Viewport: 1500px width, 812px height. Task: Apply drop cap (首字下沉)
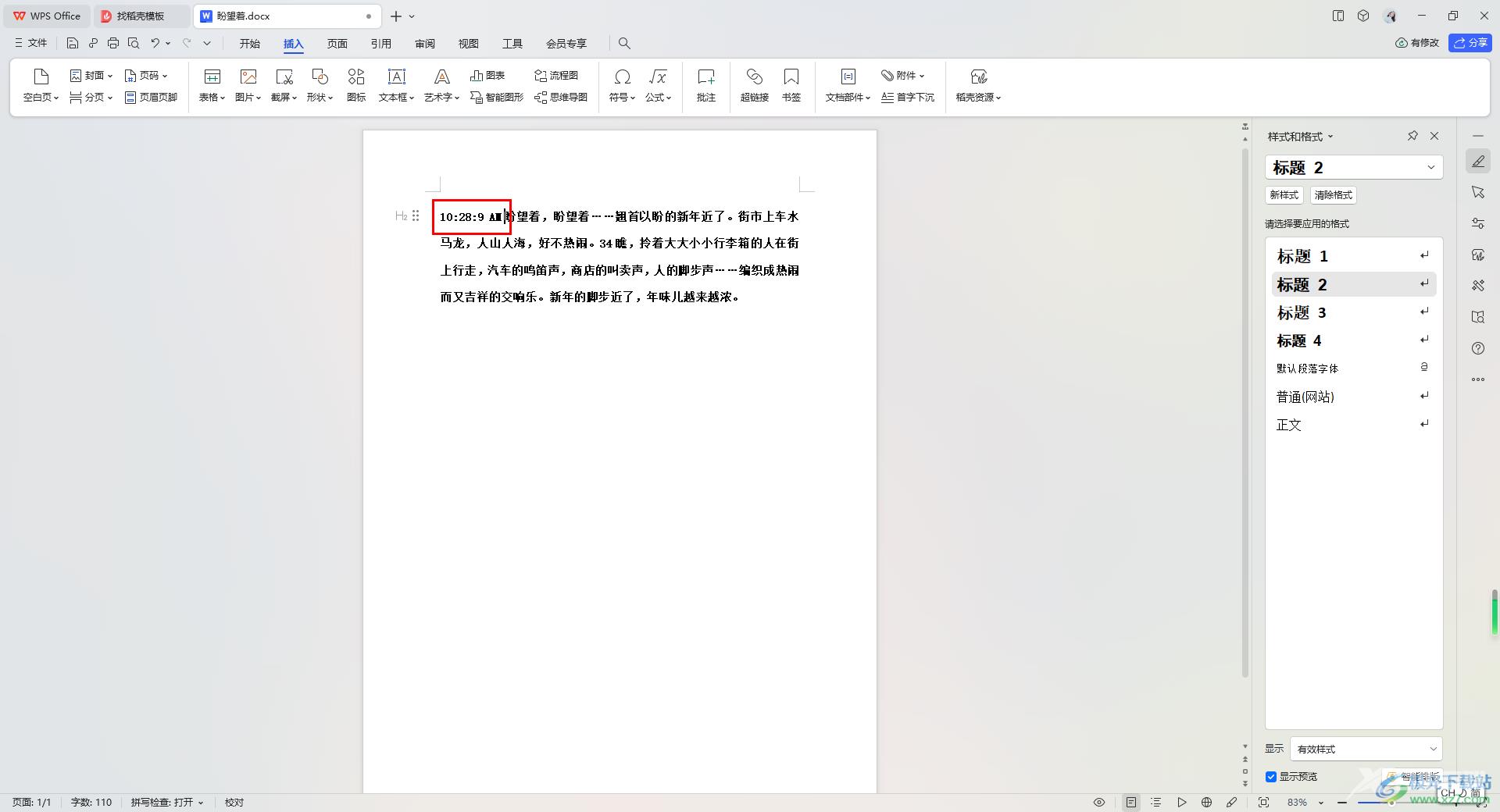pos(908,98)
